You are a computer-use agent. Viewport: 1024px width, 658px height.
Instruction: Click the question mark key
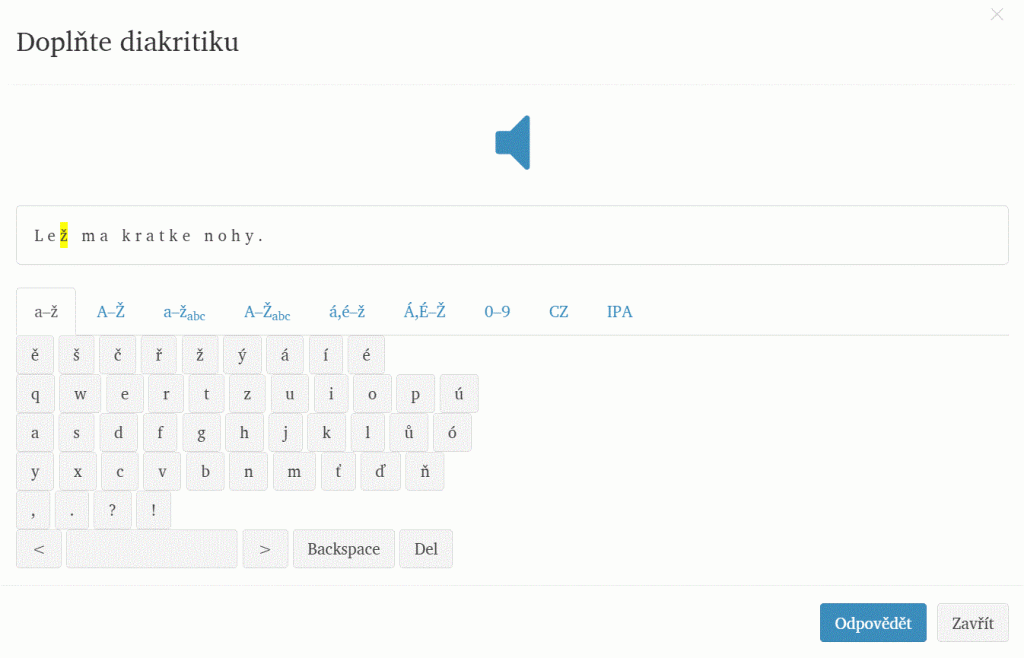point(112,510)
